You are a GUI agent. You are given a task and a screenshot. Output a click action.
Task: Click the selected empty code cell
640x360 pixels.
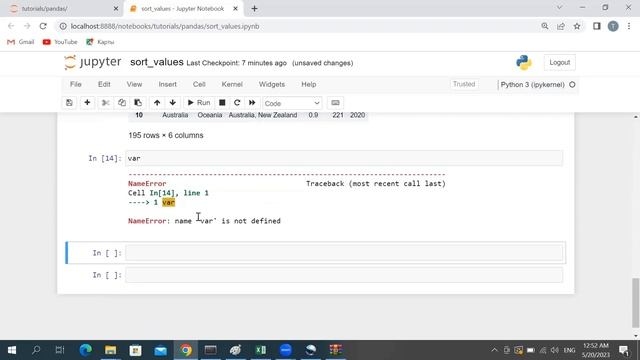(344, 253)
